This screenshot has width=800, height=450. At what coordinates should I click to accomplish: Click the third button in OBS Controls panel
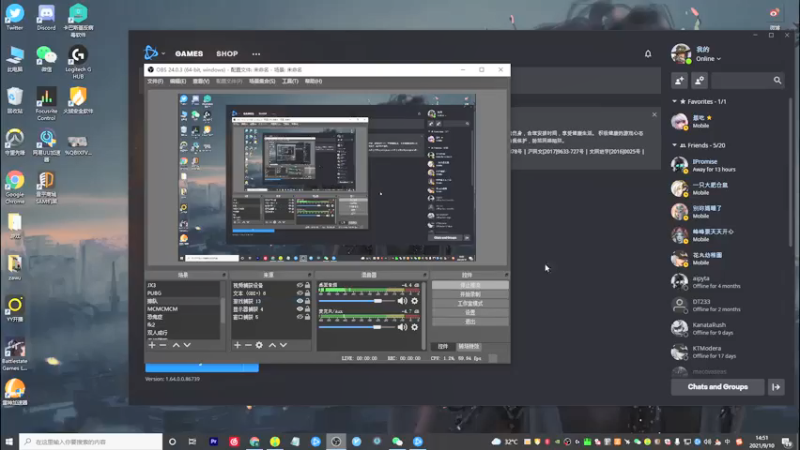pyautogui.click(x=470, y=304)
